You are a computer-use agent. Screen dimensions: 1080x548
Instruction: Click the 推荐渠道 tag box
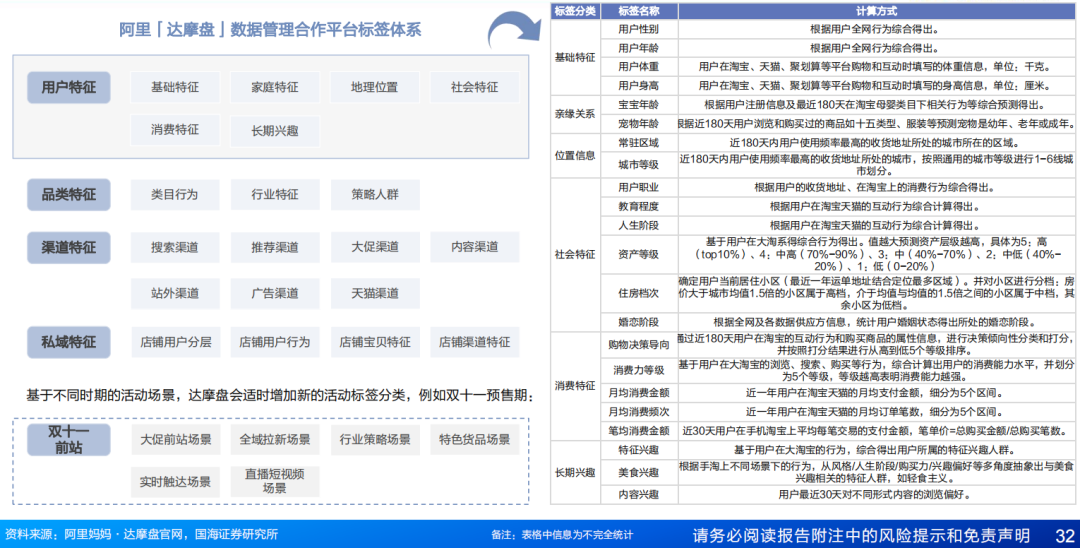point(275,247)
